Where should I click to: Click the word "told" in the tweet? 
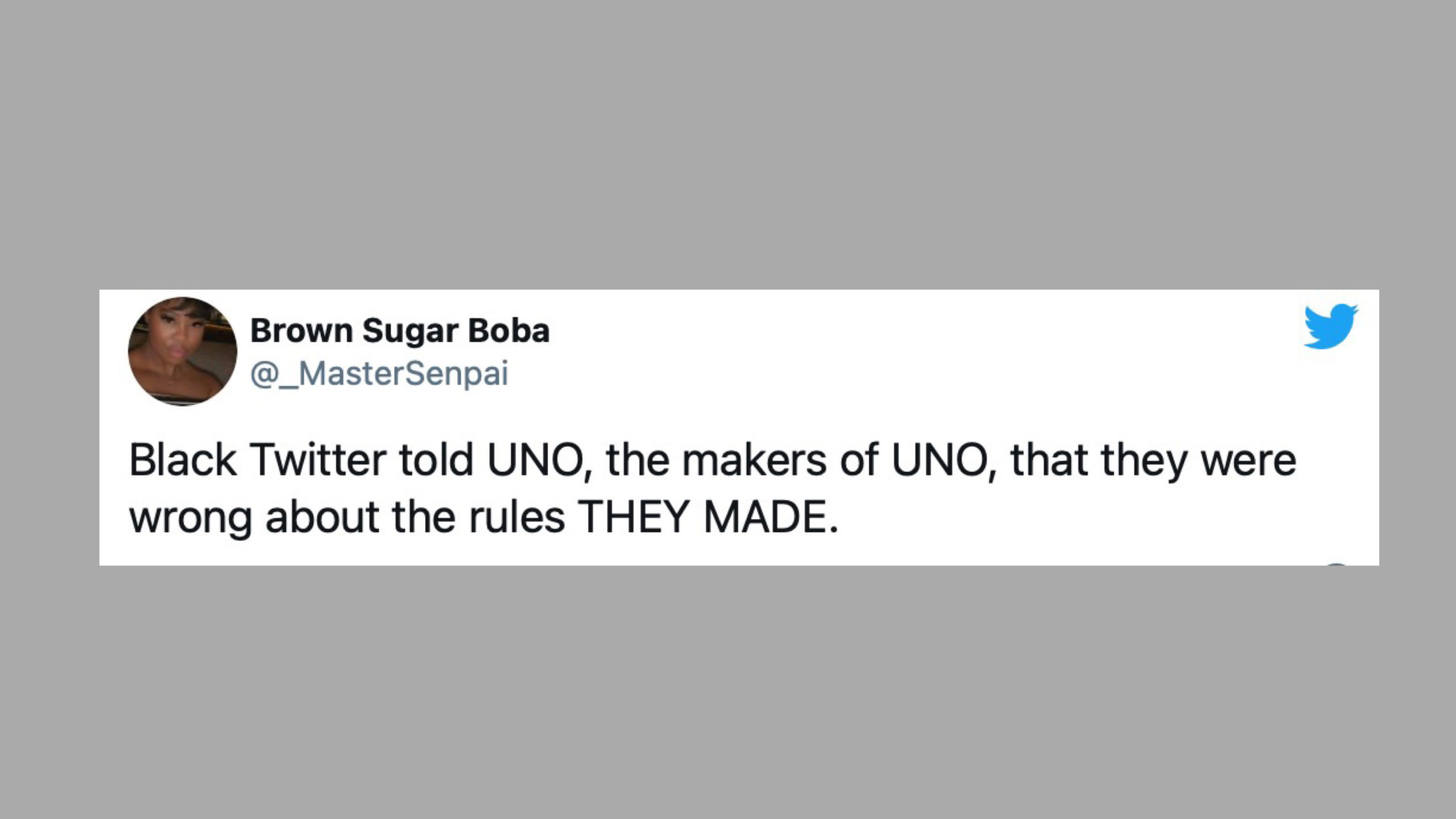(436, 460)
